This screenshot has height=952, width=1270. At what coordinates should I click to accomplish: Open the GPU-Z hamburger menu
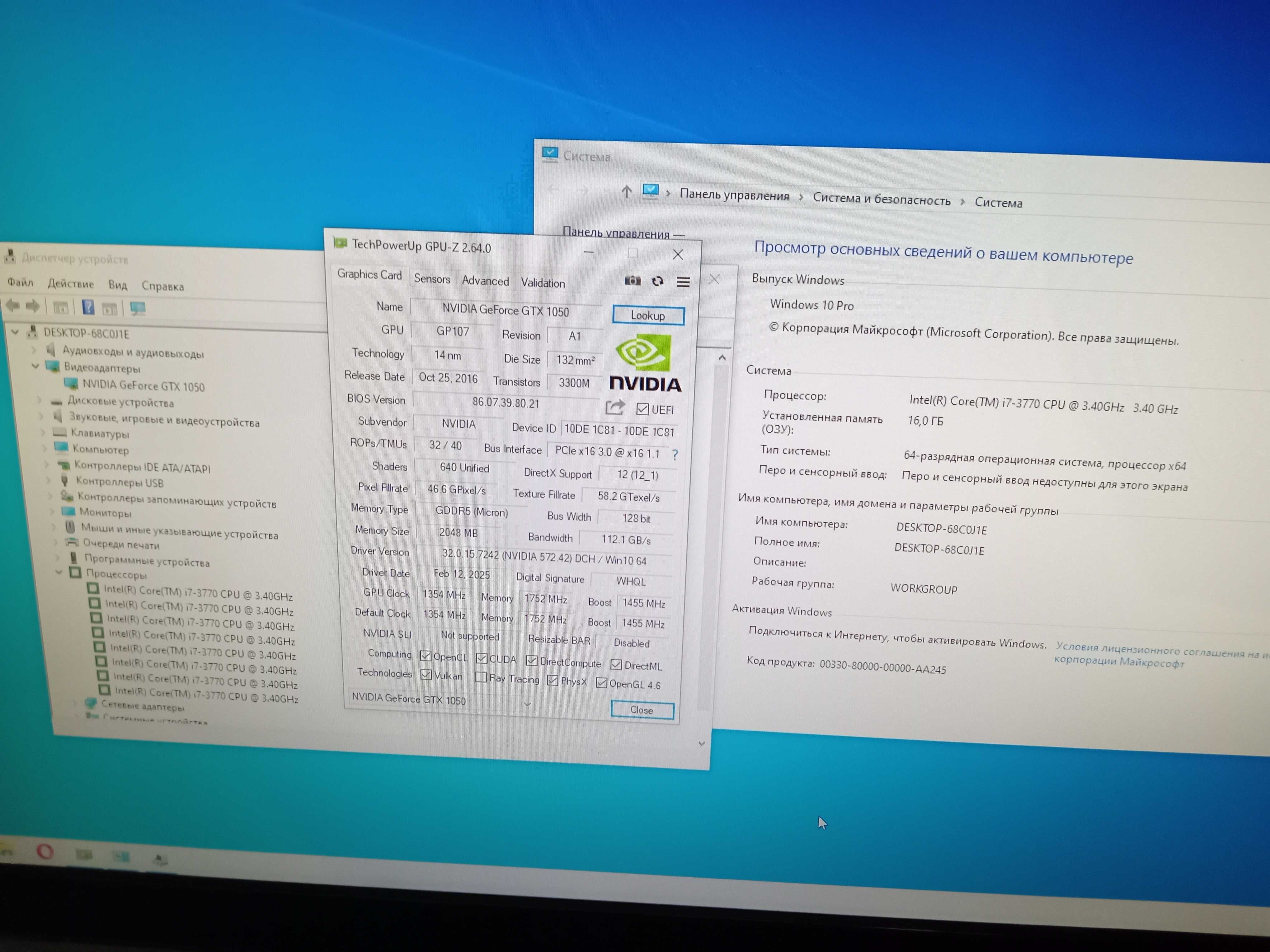click(683, 282)
